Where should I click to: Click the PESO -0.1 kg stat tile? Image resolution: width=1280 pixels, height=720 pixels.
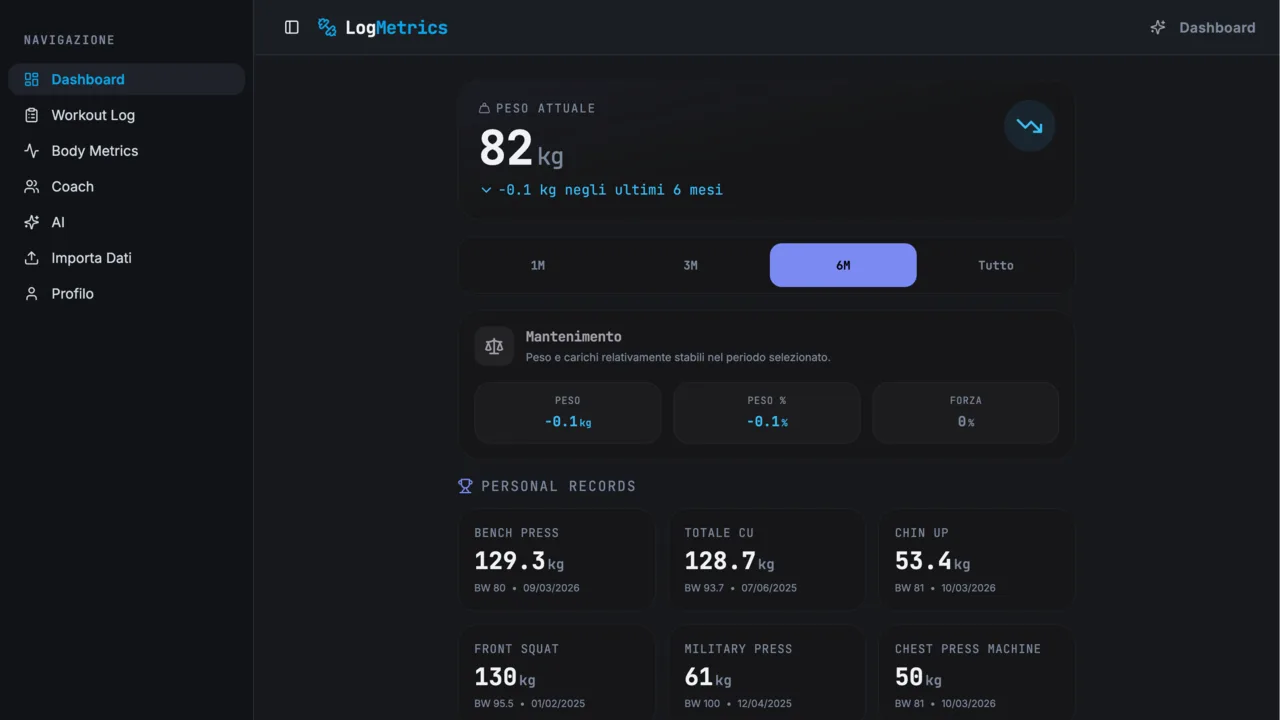tap(568, 413)
